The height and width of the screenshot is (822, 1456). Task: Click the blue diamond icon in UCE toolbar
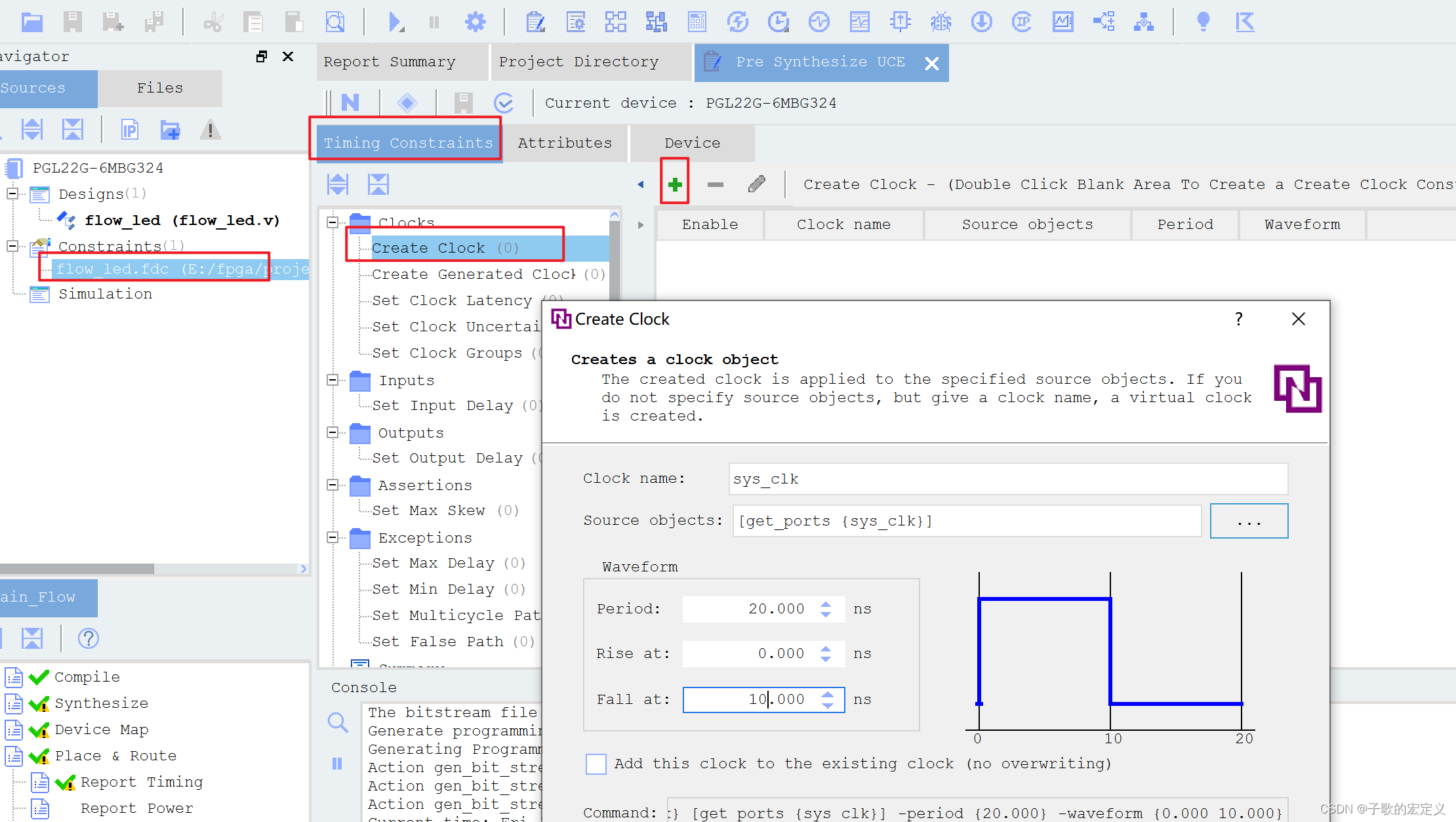pos(407,103)
